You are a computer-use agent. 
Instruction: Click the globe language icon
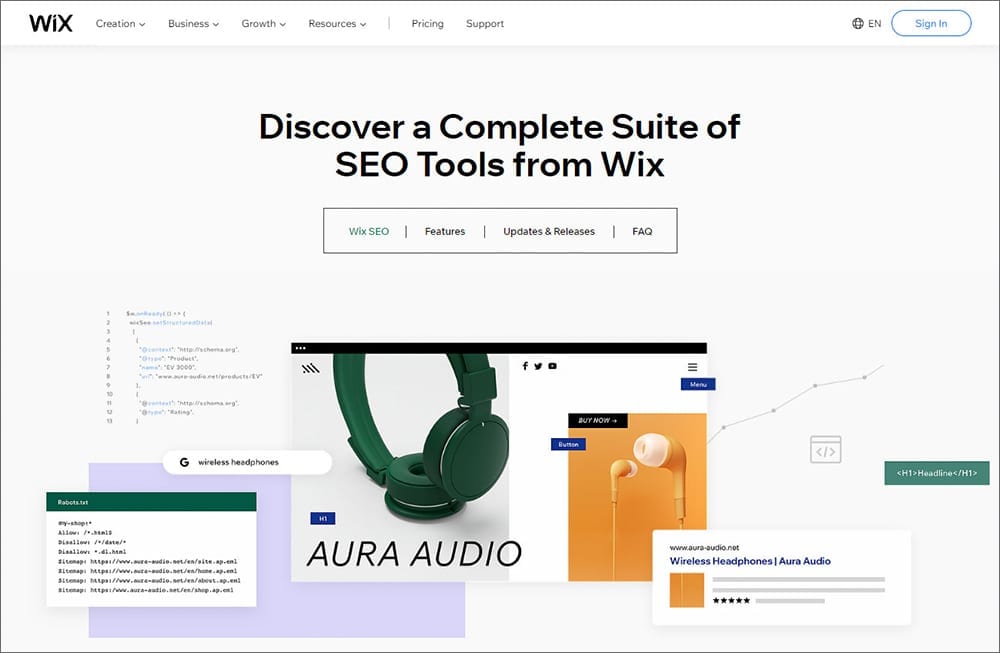click(858, 24)
